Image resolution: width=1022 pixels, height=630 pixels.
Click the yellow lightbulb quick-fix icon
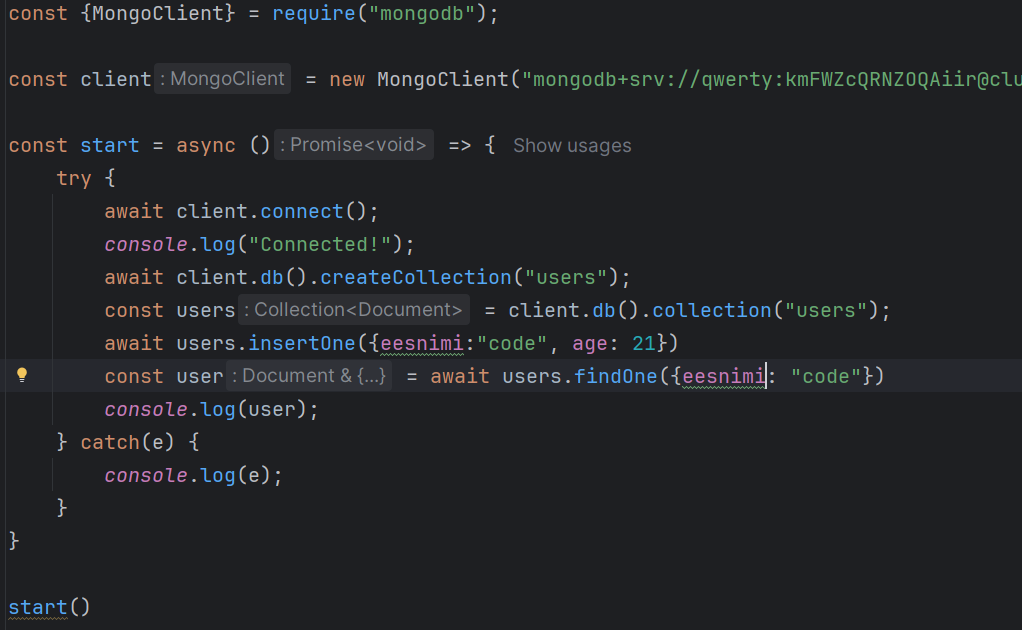point(22,376)
